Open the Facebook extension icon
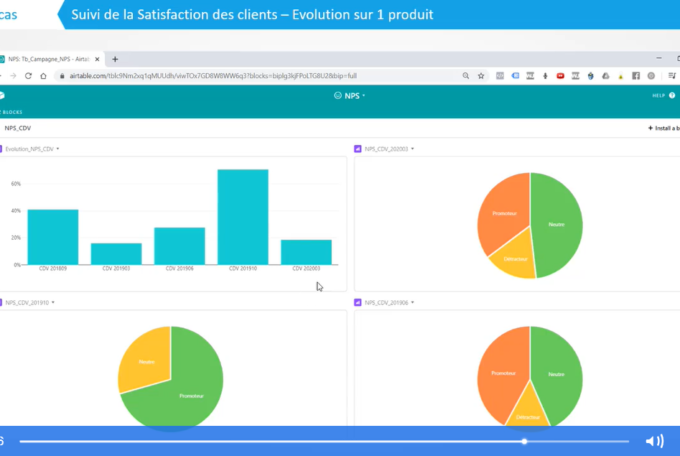The height and width of the screenshot is (456, 680). click(636, 76)
